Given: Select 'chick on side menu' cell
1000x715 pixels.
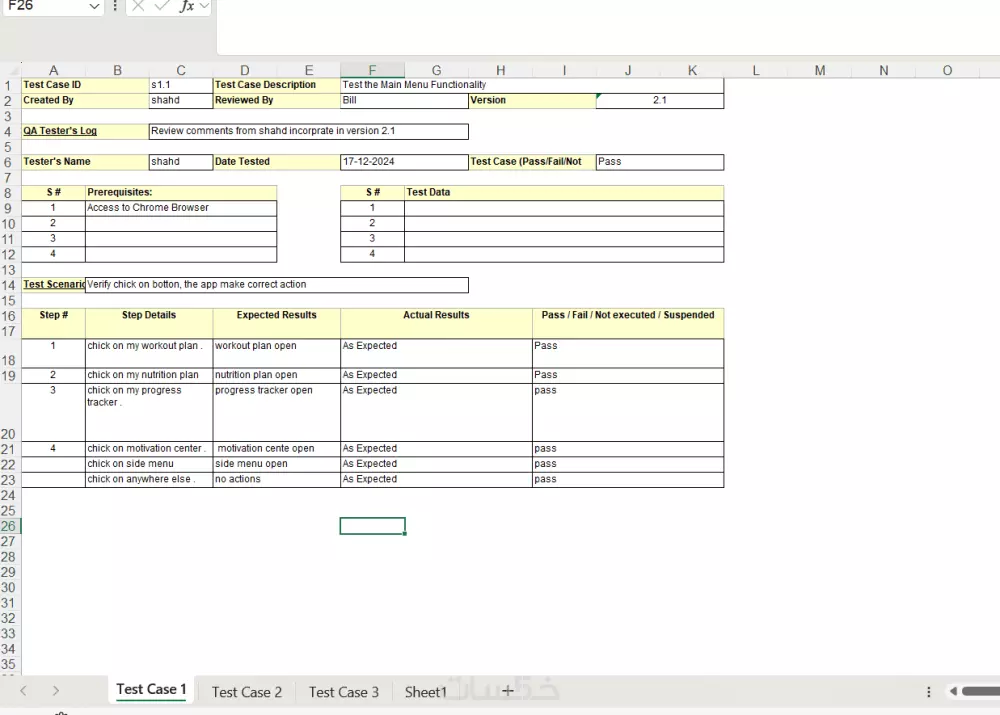Looking at the screenshot, I should (149, 464).
